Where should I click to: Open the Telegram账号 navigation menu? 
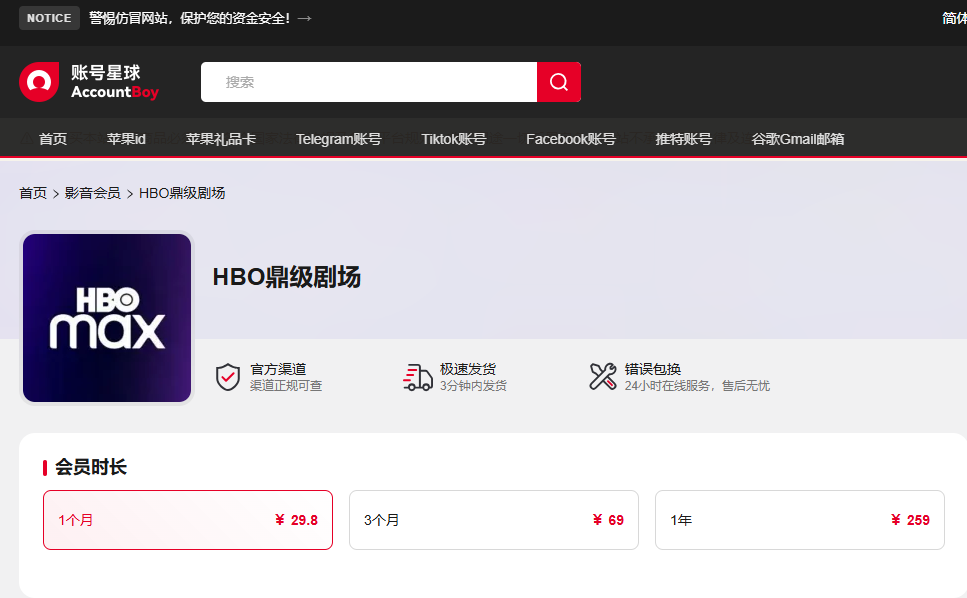[x=340, y=140]
